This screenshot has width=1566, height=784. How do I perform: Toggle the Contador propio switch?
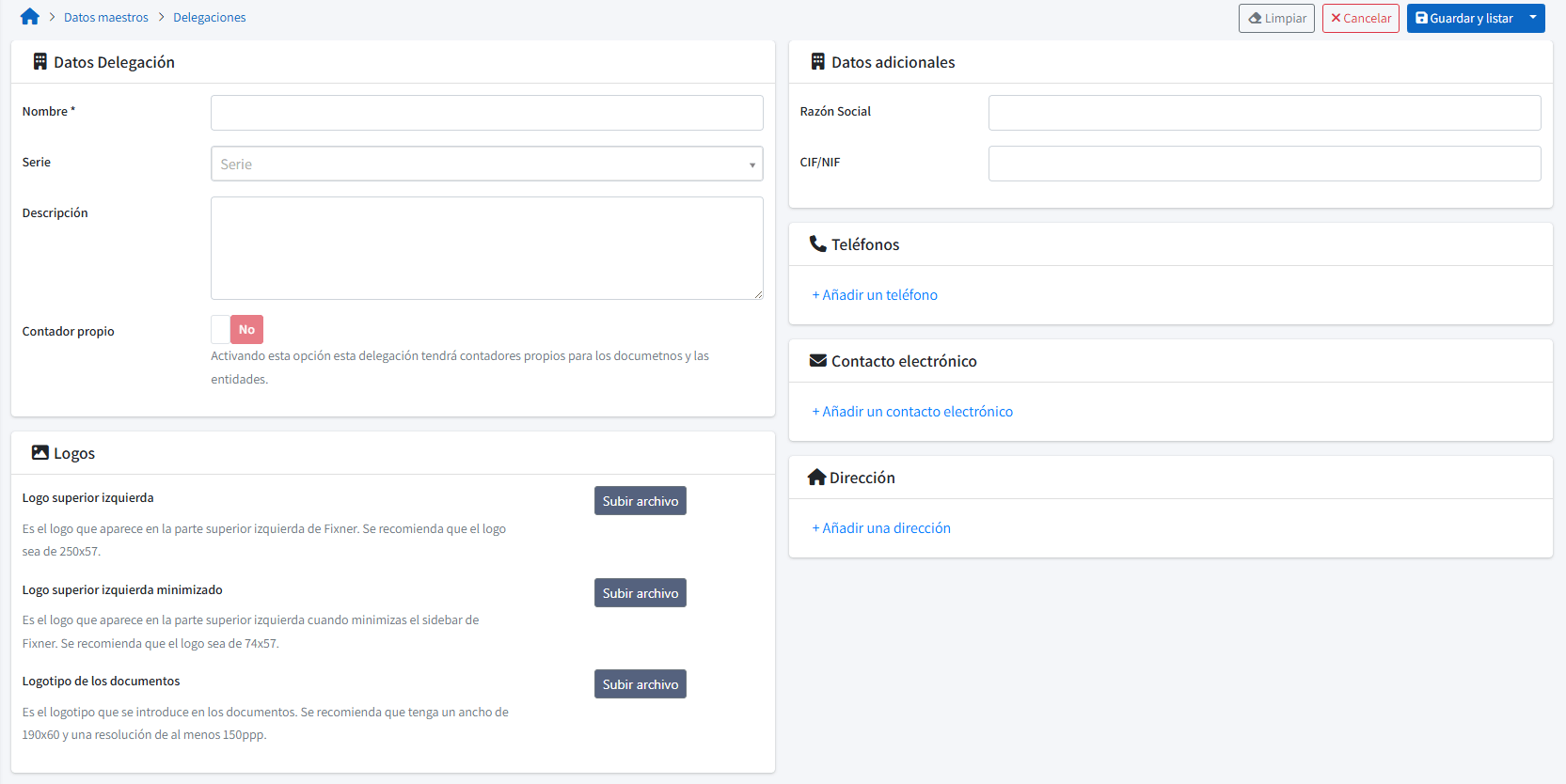[x=237, y=330]
